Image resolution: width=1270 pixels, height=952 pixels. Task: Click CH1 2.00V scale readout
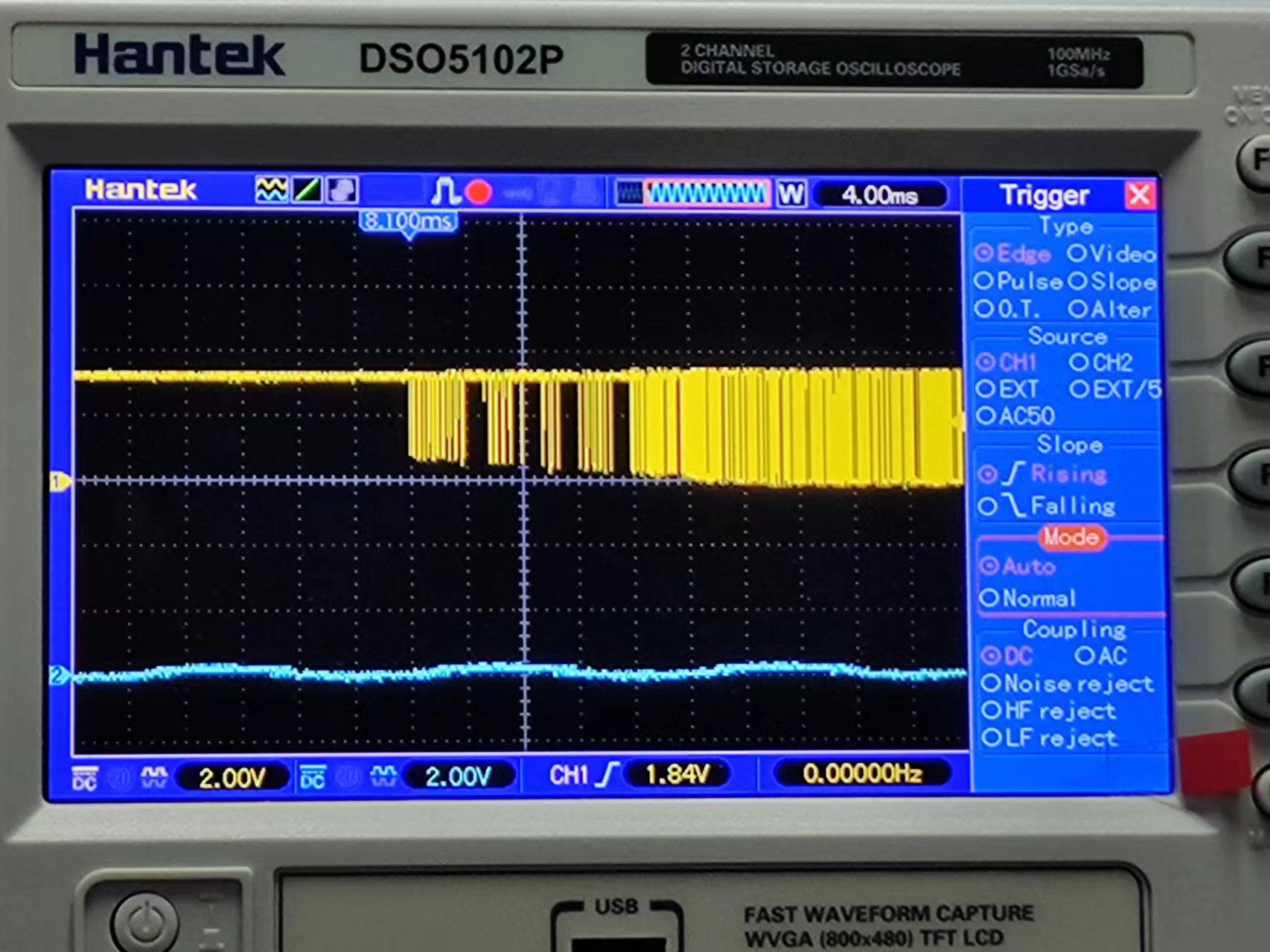coord(232,778)
